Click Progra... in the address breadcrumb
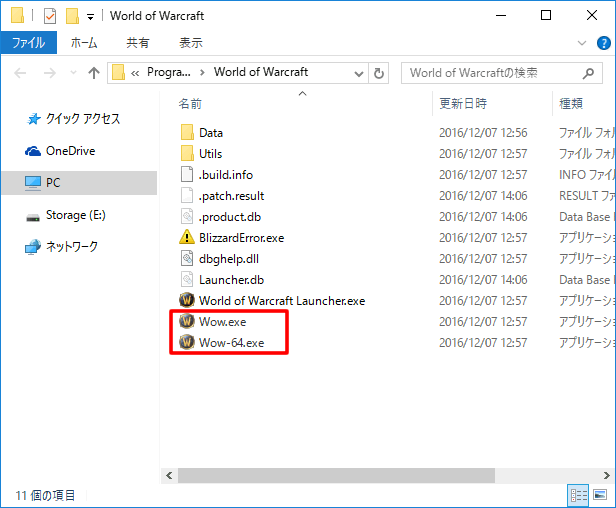Viewport: 616px width, 508px height. tap(169, 72)
